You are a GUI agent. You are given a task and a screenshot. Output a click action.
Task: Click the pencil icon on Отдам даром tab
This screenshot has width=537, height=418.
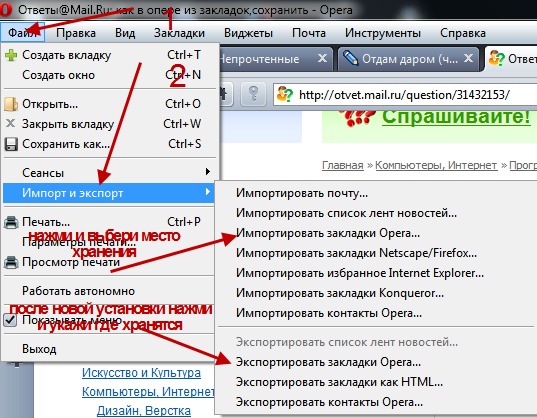coord(350,58)
